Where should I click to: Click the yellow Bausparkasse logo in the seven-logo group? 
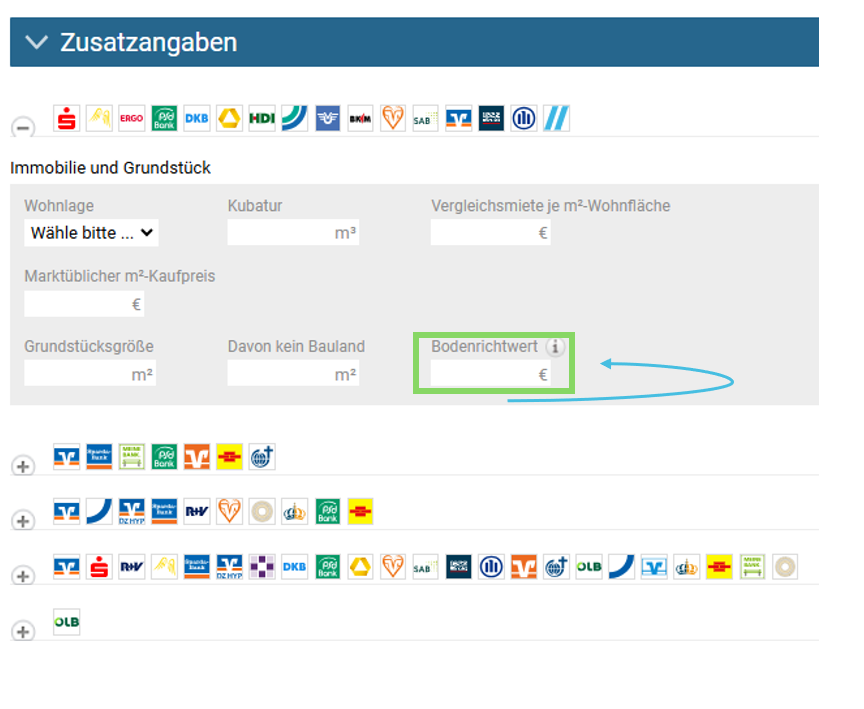[x=229, y=457]
